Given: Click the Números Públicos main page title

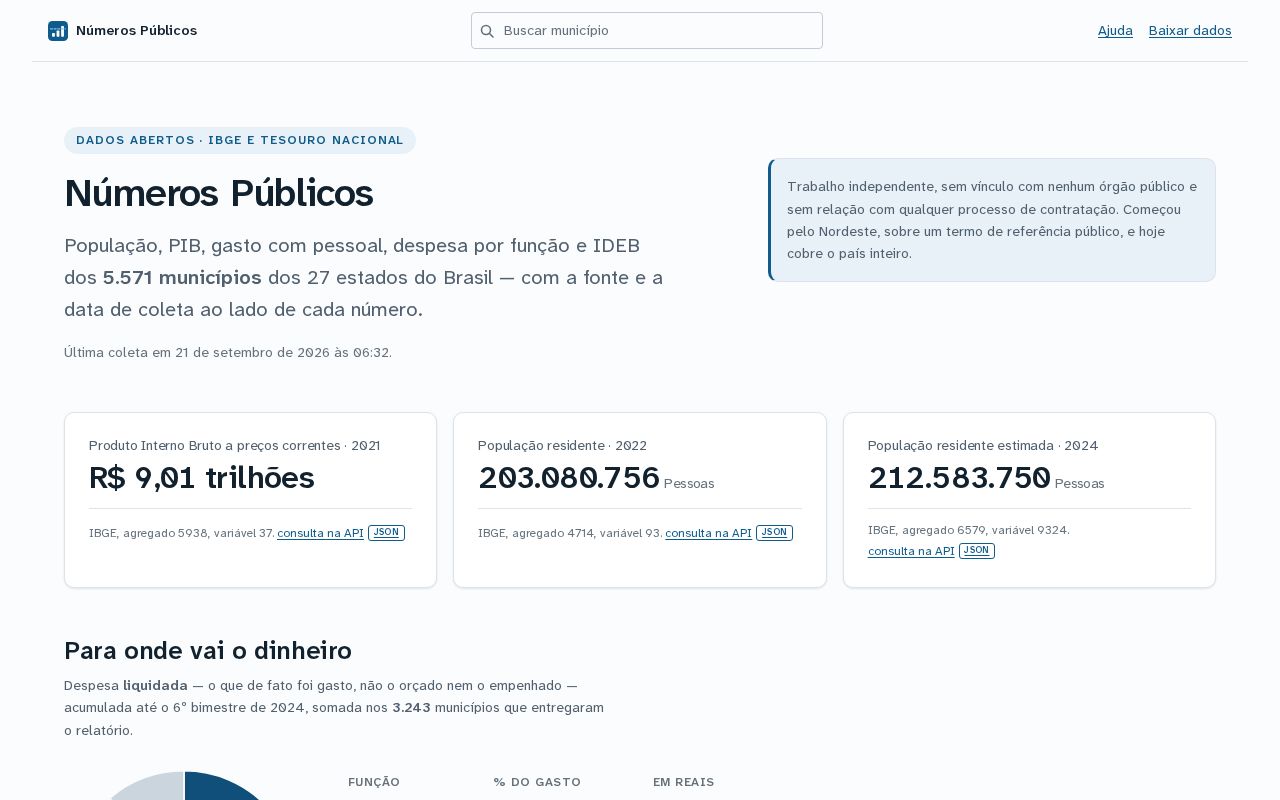Looking at the screenshot, I should (218, 193).
